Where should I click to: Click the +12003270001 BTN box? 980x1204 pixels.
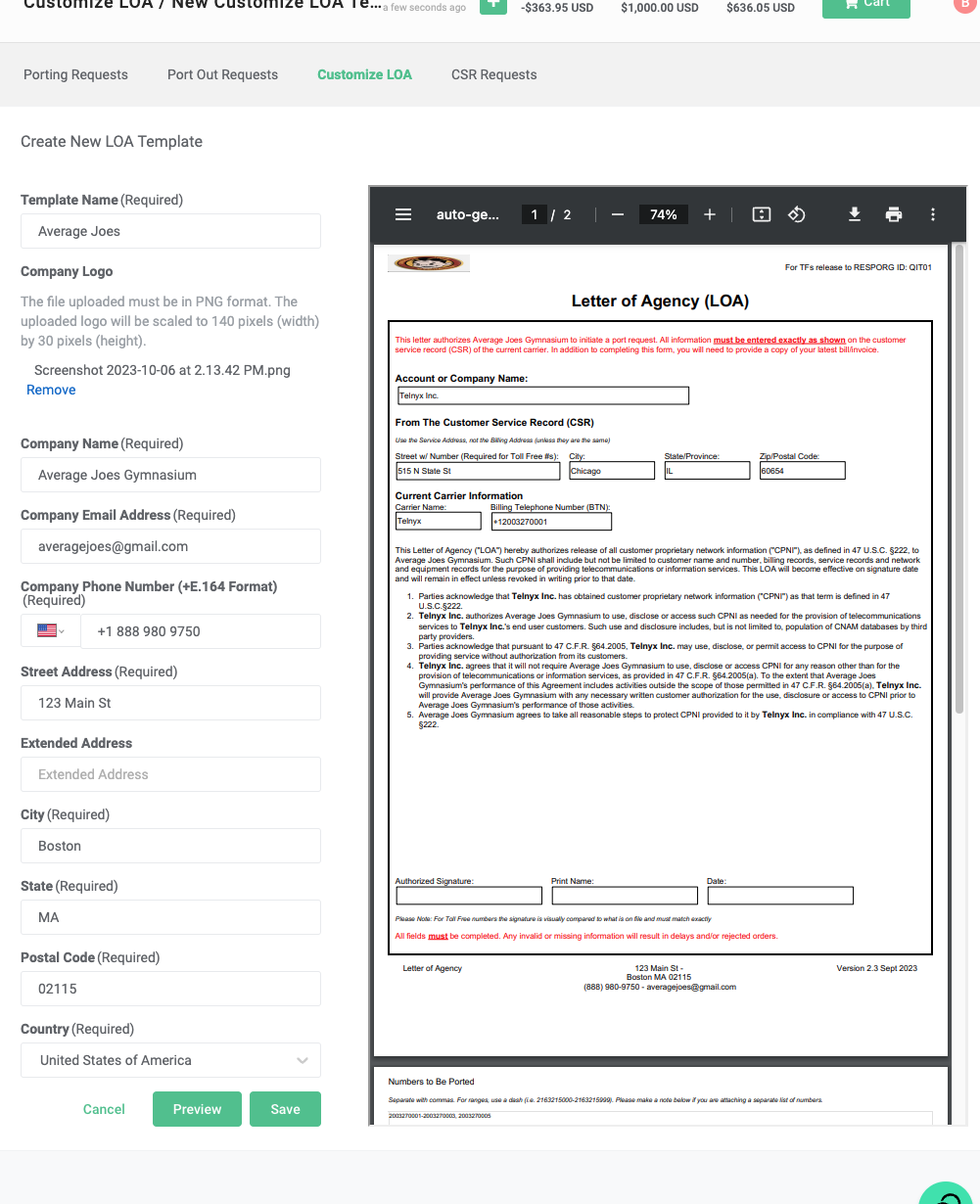point(551,522)
